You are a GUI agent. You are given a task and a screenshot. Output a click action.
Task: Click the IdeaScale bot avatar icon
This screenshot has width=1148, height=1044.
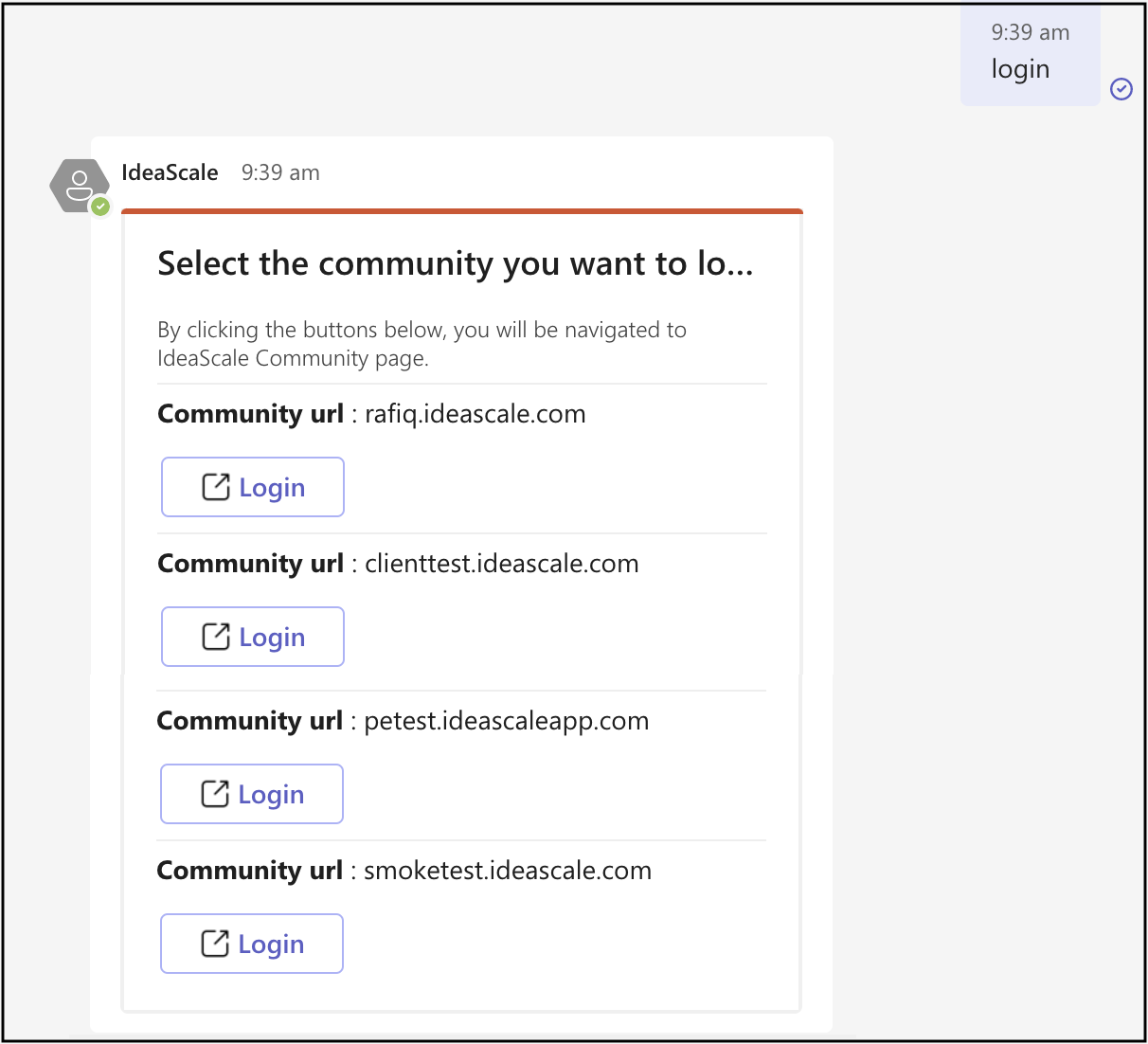[x=80, y=186]
